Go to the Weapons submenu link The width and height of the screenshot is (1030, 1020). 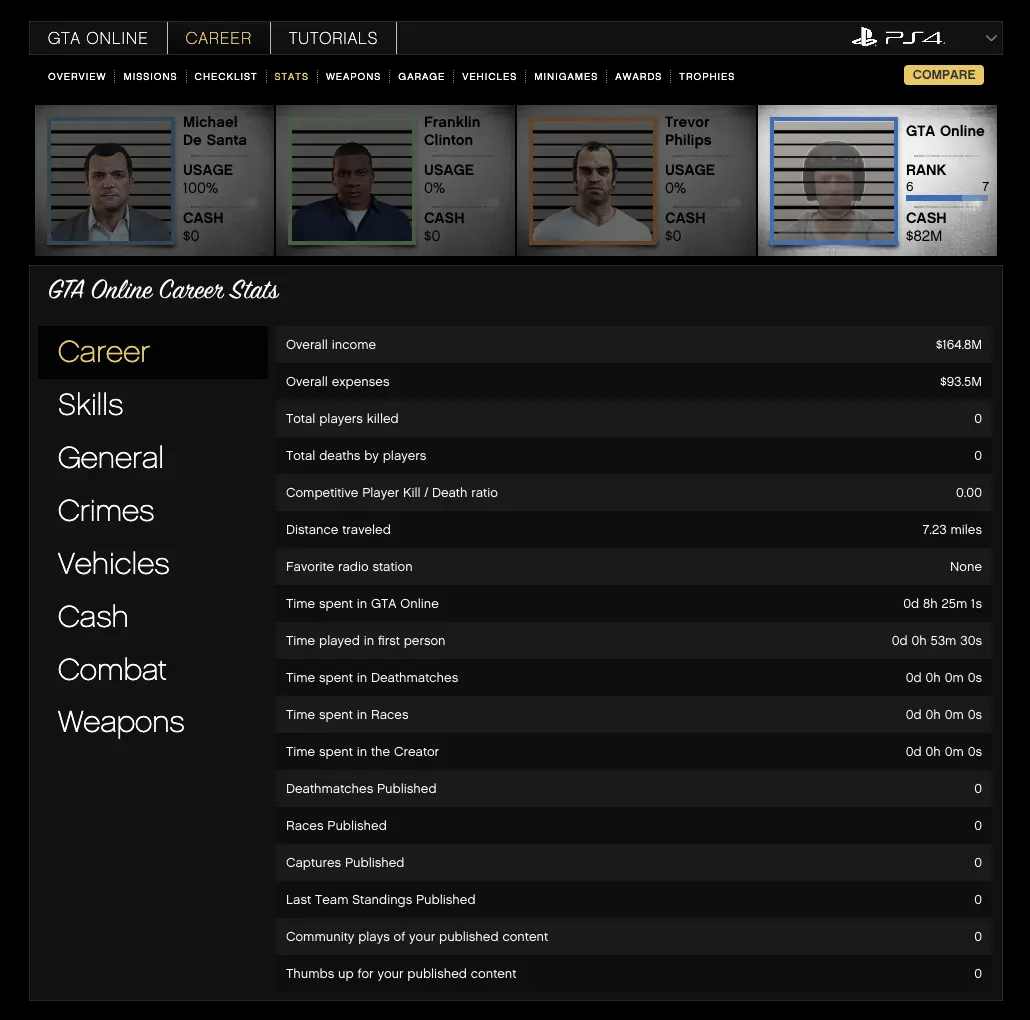click(x=353, y=76)
